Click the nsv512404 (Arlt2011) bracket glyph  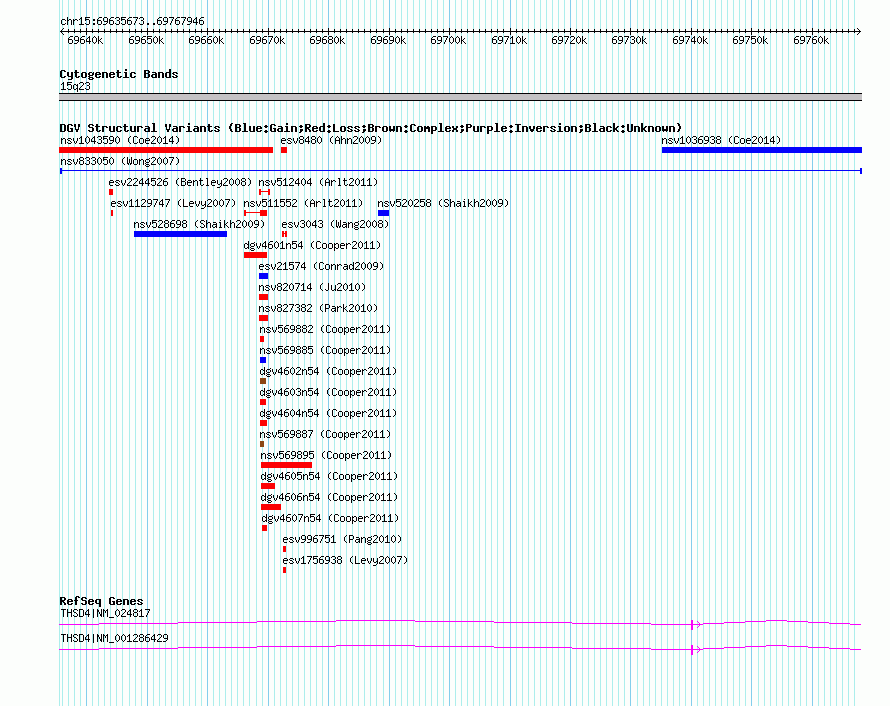tap(265, 192)
